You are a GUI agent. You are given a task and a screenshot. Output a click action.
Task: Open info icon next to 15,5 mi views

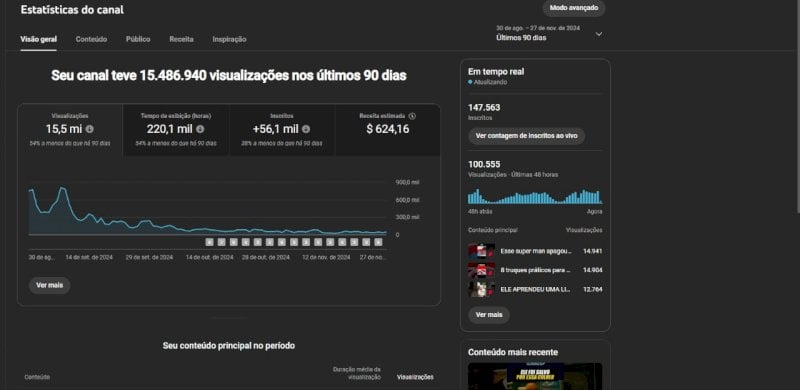pyautogui.click(x=89, y=129)
